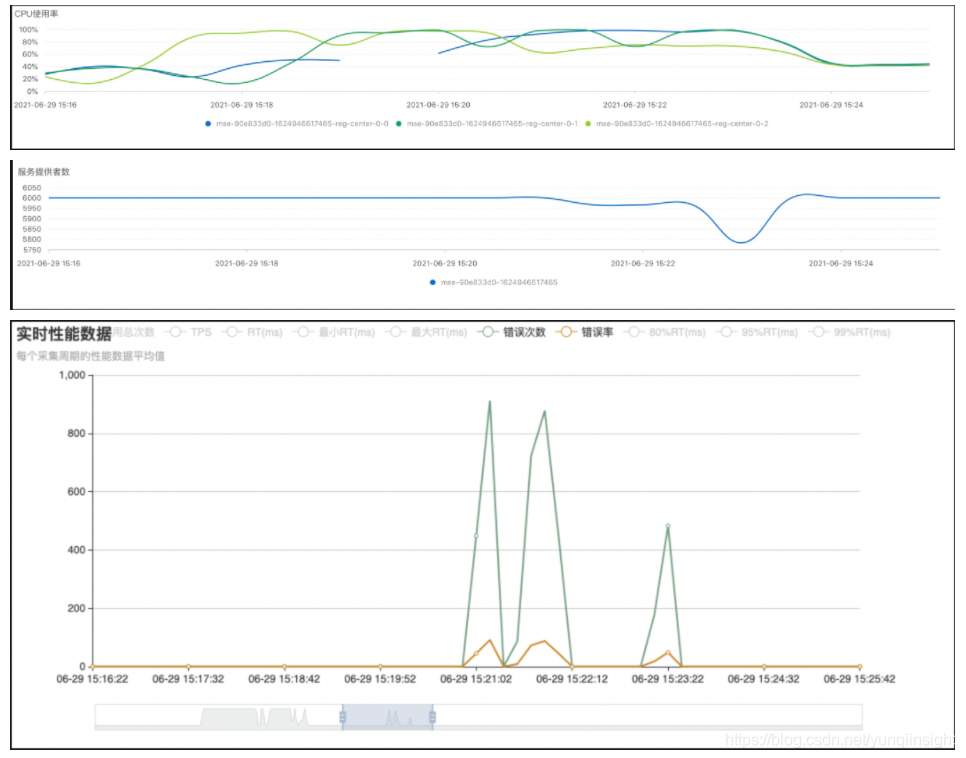This screenshot has height=758, width=966.
Task: Click 2021-06-29 15:20 on CPU chart axis
Action: pos(438,105)
